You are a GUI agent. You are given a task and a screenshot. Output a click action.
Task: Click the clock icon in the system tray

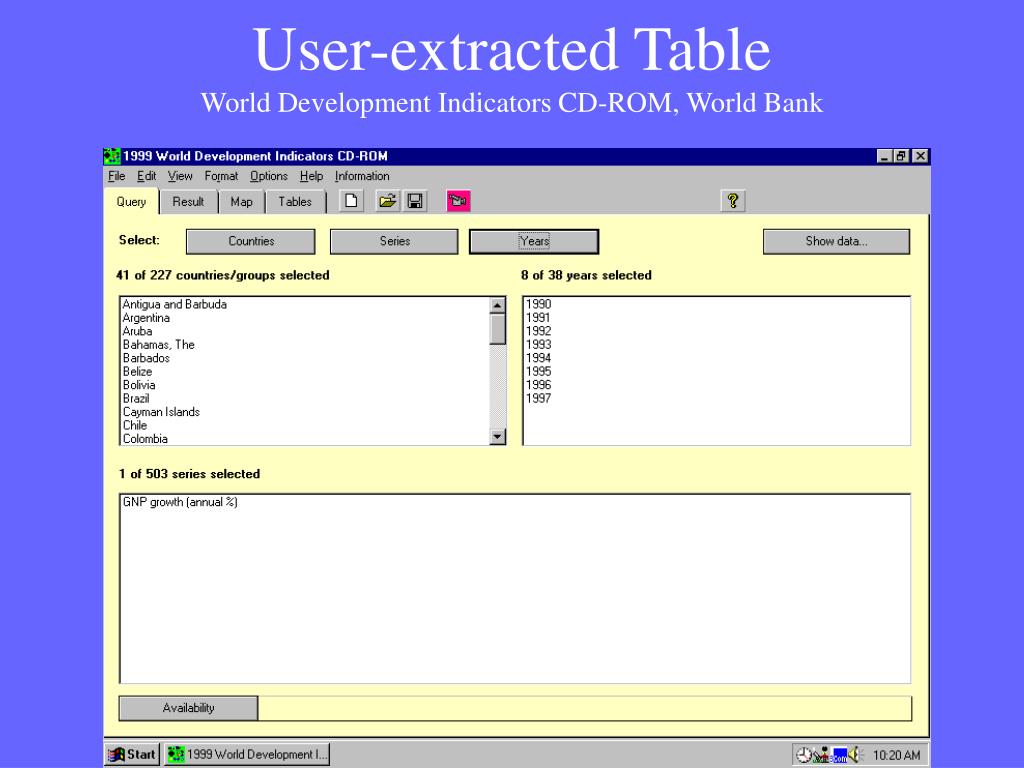(x=804, y=755)
